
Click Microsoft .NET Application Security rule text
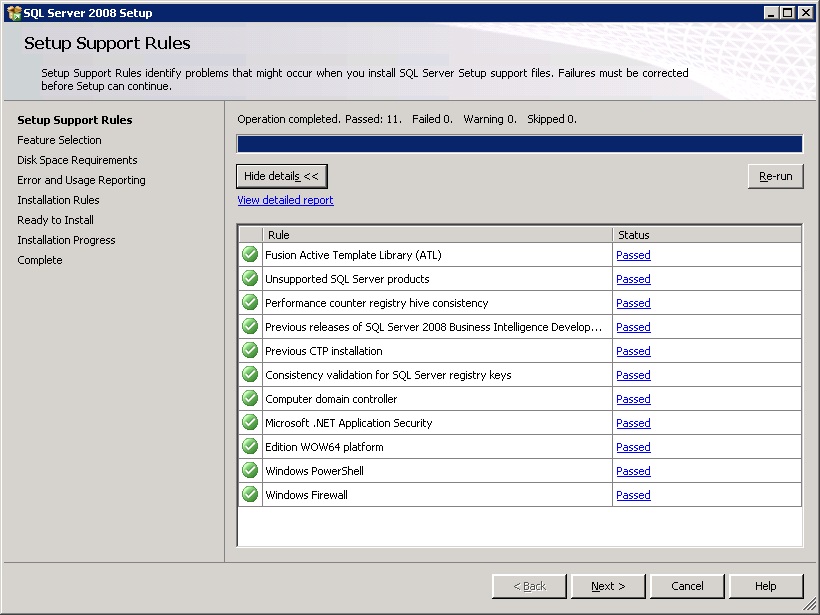point(349,424)
